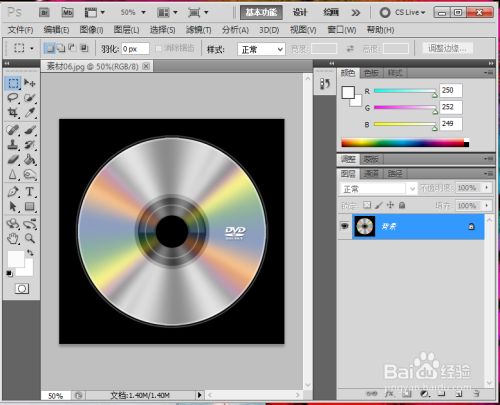Select the 基本功能 workspace button
Viewport: 500px width, 405px height.
261,13
